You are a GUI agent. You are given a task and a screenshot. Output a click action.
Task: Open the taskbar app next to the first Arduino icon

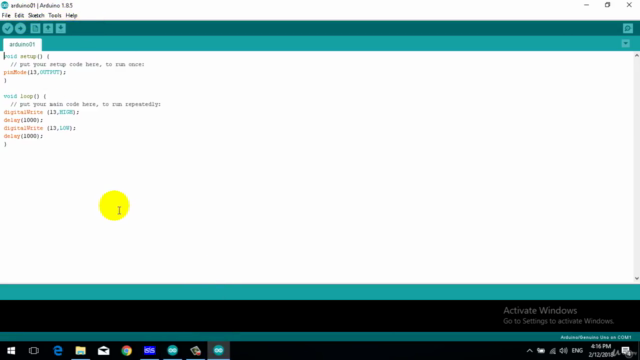[x=196, y=351]
